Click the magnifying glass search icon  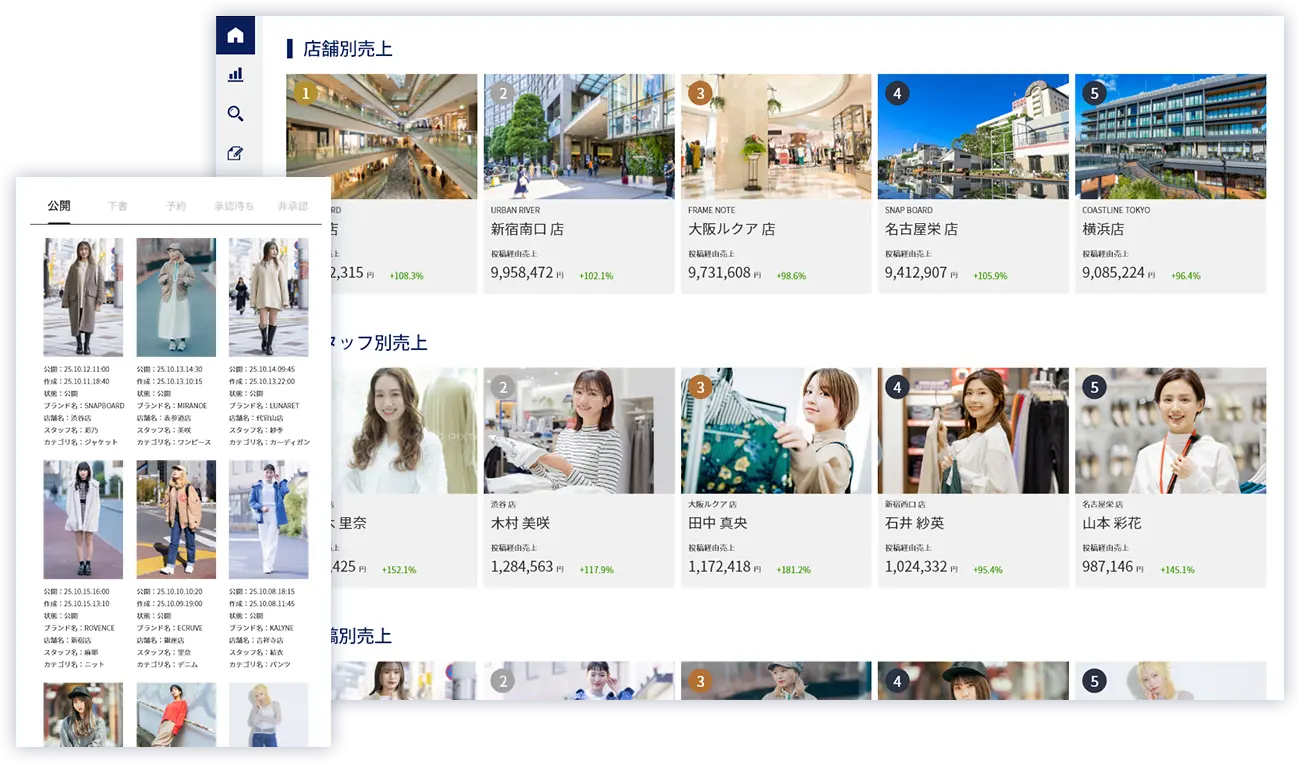point(235,114)
